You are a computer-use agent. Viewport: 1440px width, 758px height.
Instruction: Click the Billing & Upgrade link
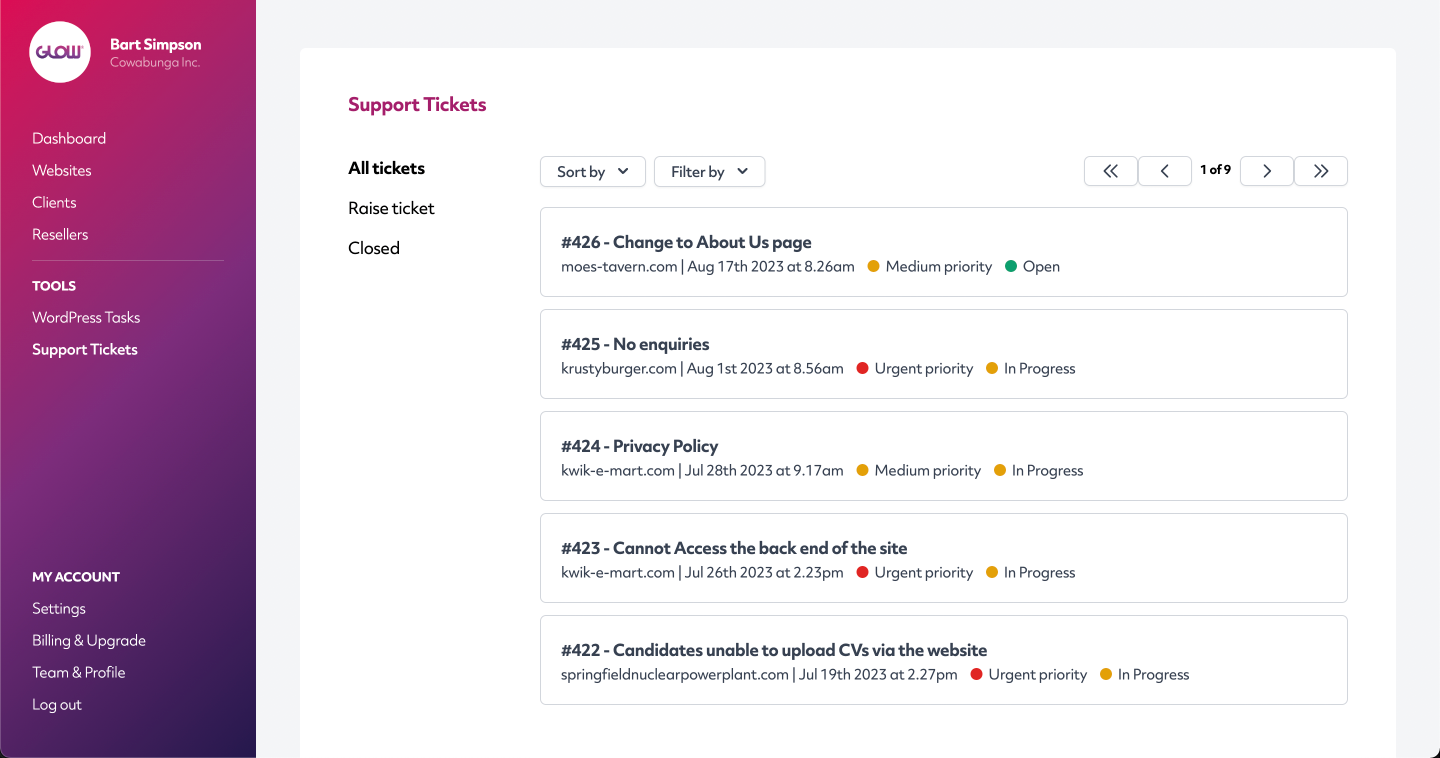click(x=89, y=640)
